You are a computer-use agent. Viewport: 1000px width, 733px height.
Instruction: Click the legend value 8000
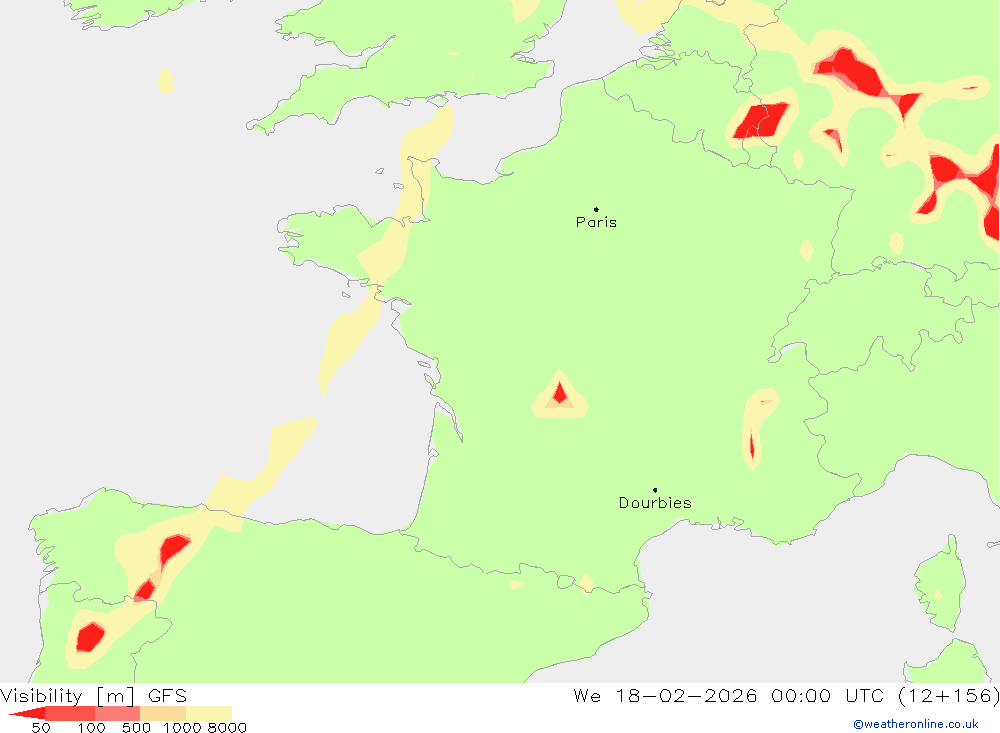pos(227,727)
